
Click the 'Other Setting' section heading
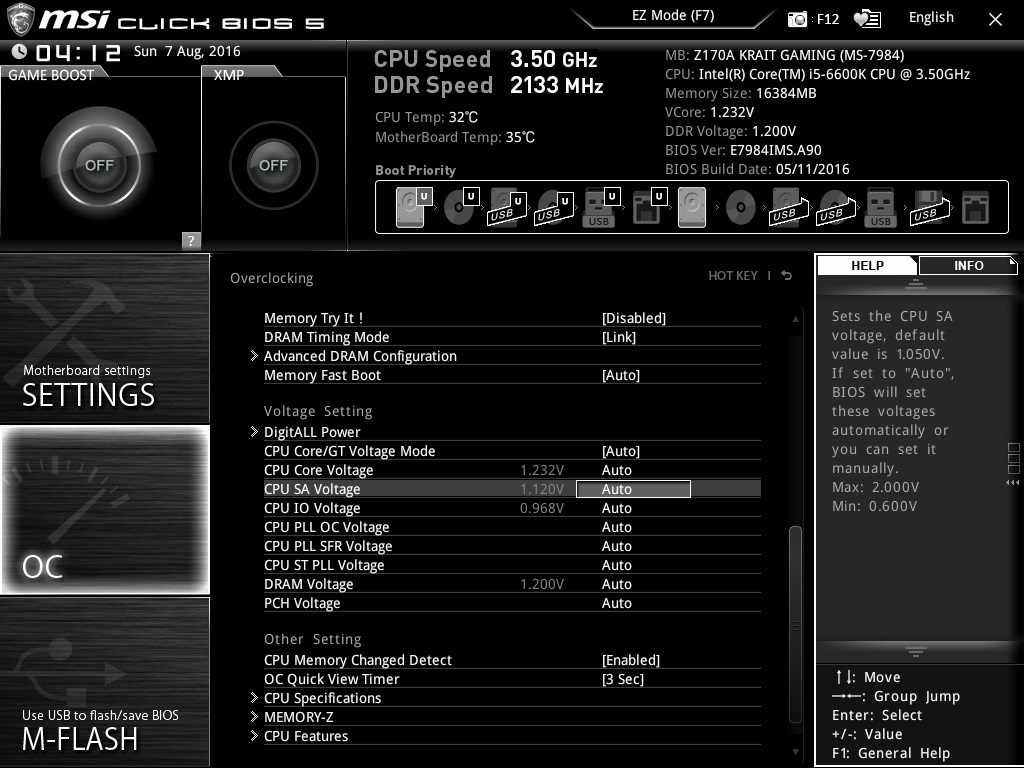(312, 639)
